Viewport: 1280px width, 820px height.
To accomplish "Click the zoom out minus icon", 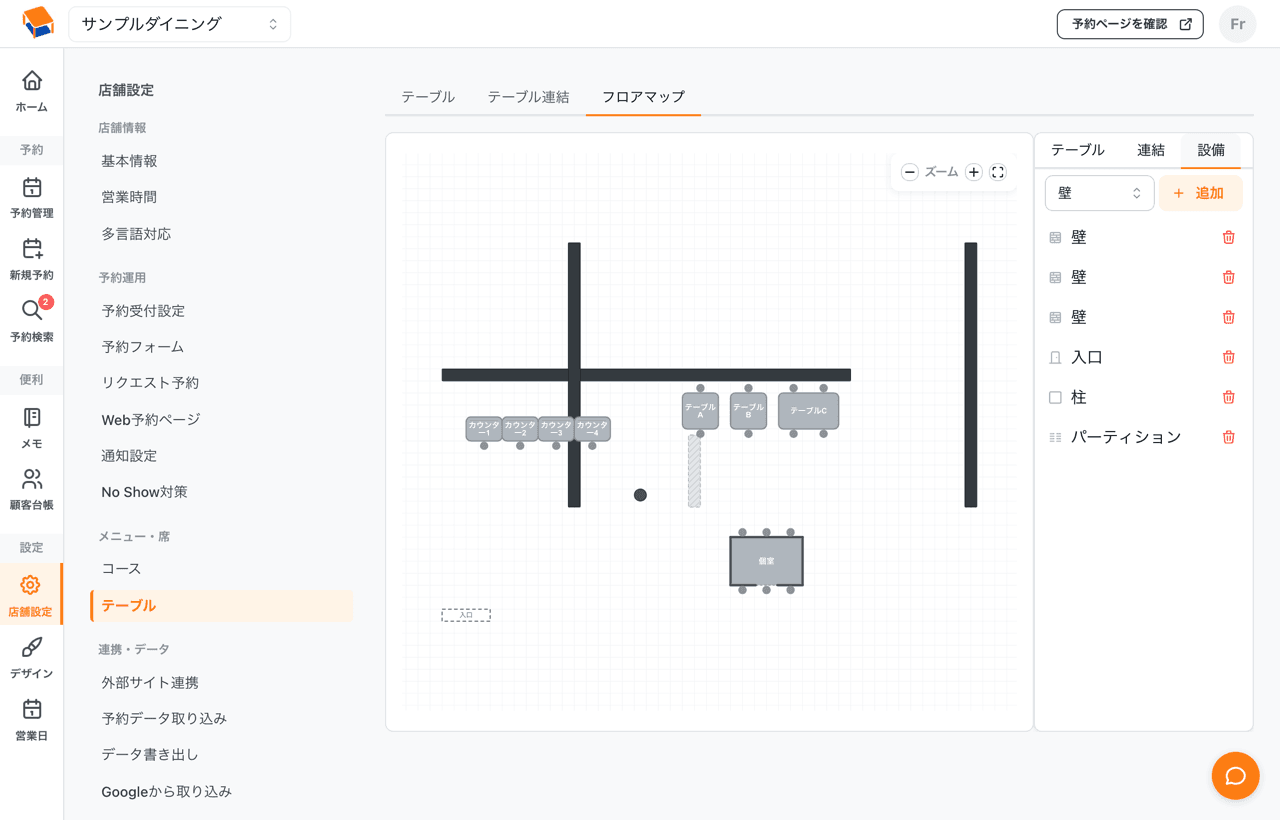I will pos(909,172).
